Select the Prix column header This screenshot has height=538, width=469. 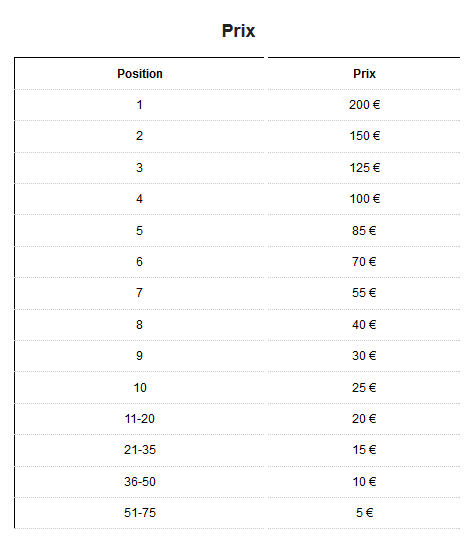point(364,74)
